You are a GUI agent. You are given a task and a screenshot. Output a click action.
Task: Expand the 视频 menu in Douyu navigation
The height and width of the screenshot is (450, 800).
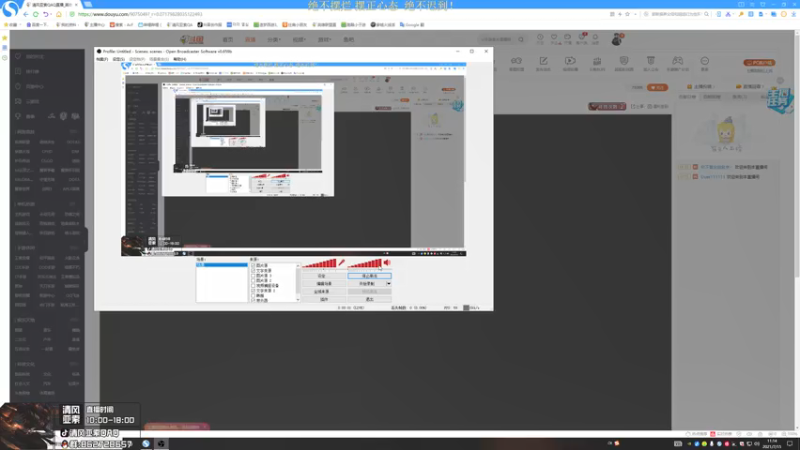click(x=299, y=39)
